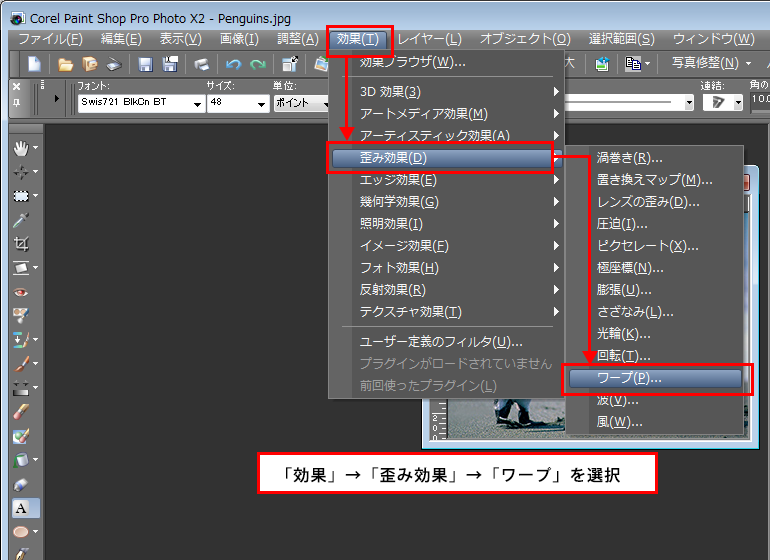The image size is (770, 560).
Task: Select the Pick/Move tool
Action: point(21,172)
